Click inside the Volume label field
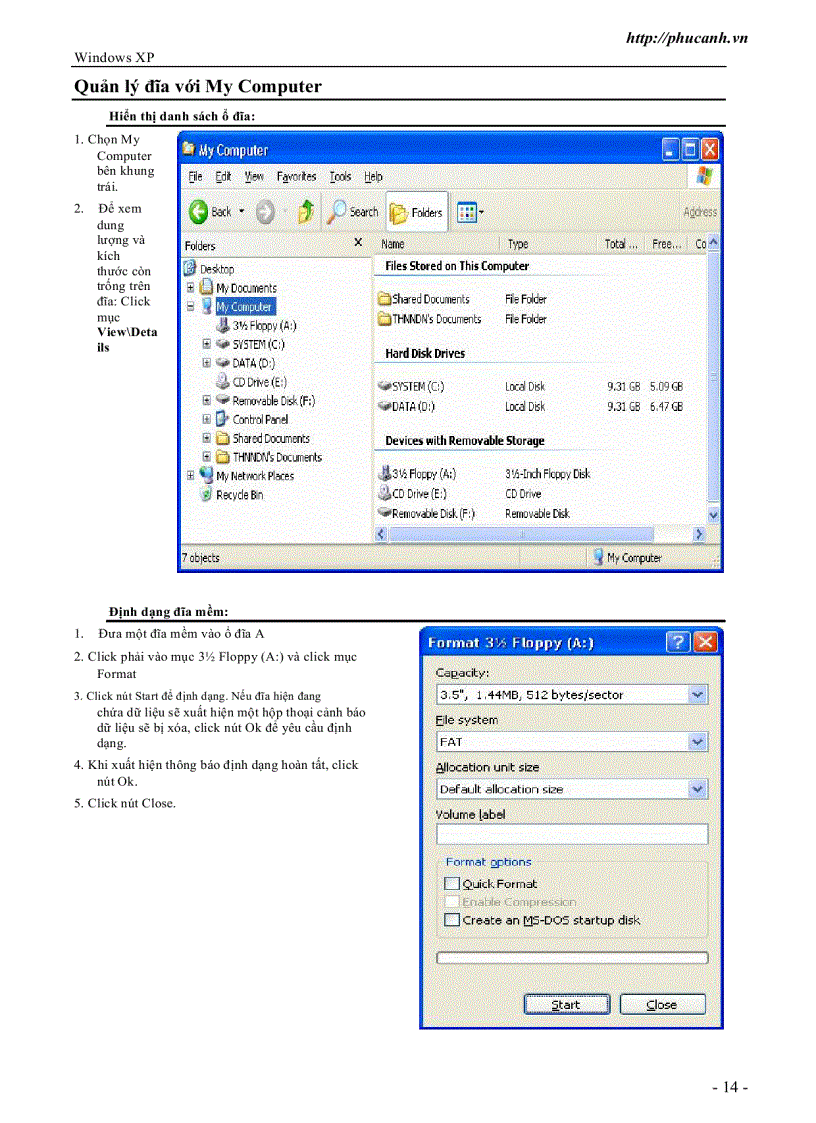Viewport: 816px width, 1123px height. (x=571, y=833)
